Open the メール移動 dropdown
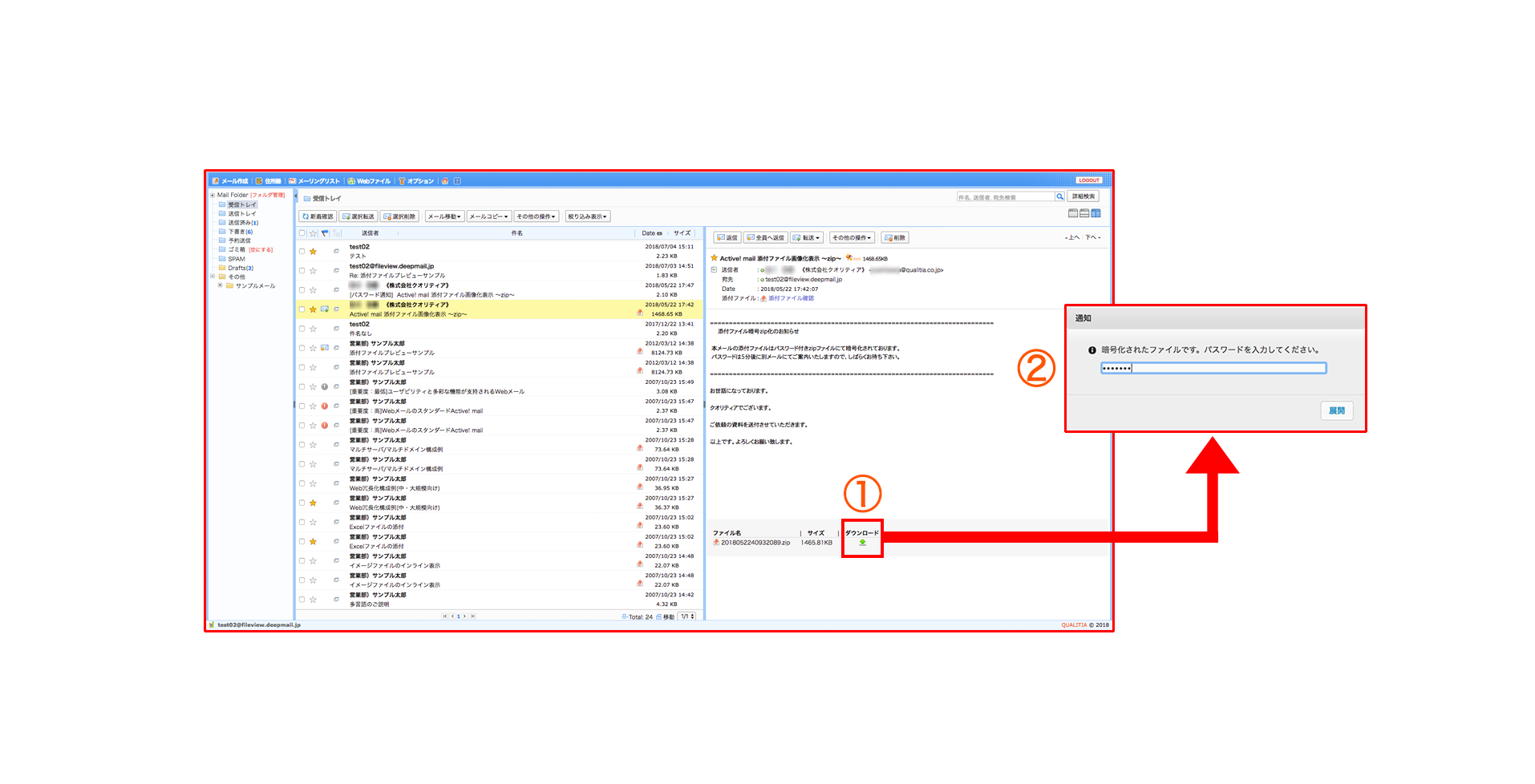The image size is (1535, 784). (x=443, y=216)
